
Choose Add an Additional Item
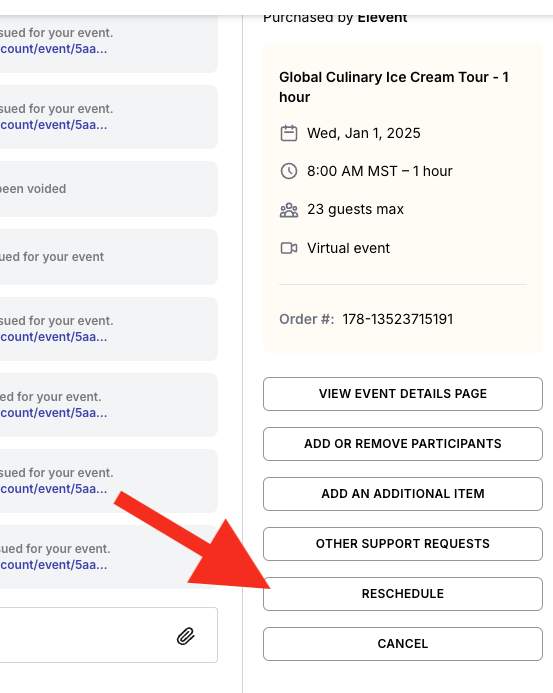[x=403, y=494]
